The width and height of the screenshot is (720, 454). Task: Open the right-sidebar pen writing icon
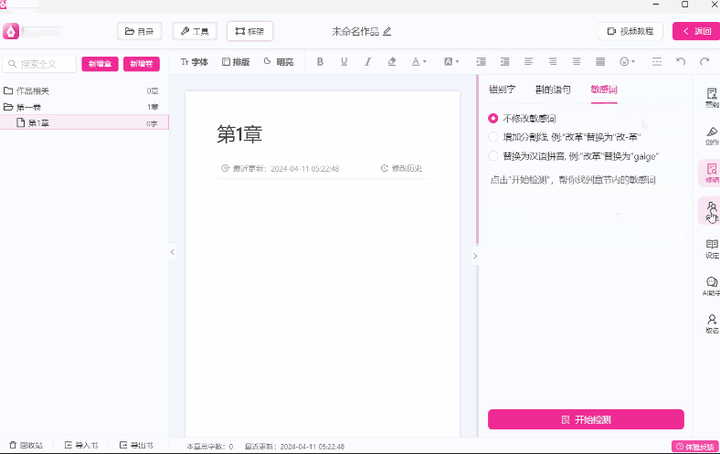click(x=711, y=135)
